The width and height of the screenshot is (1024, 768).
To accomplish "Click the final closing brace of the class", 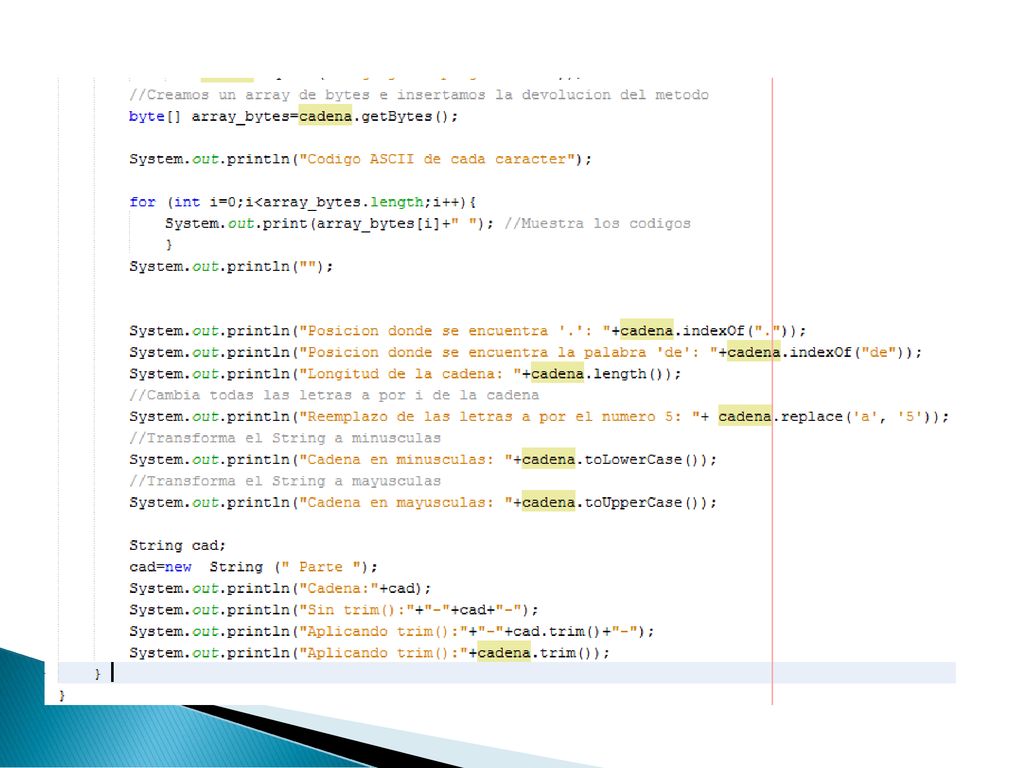I will pos(62,696).
